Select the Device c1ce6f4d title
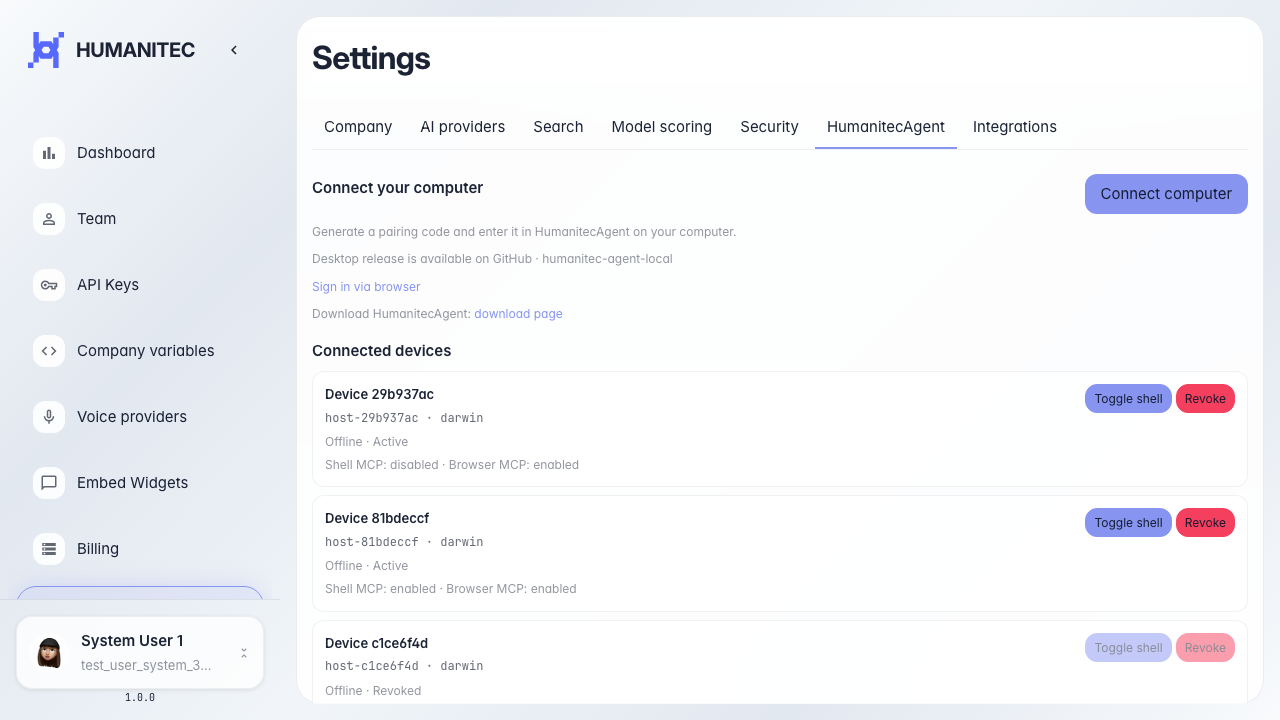Screen dimensions: 1280x720 (376, 643)
